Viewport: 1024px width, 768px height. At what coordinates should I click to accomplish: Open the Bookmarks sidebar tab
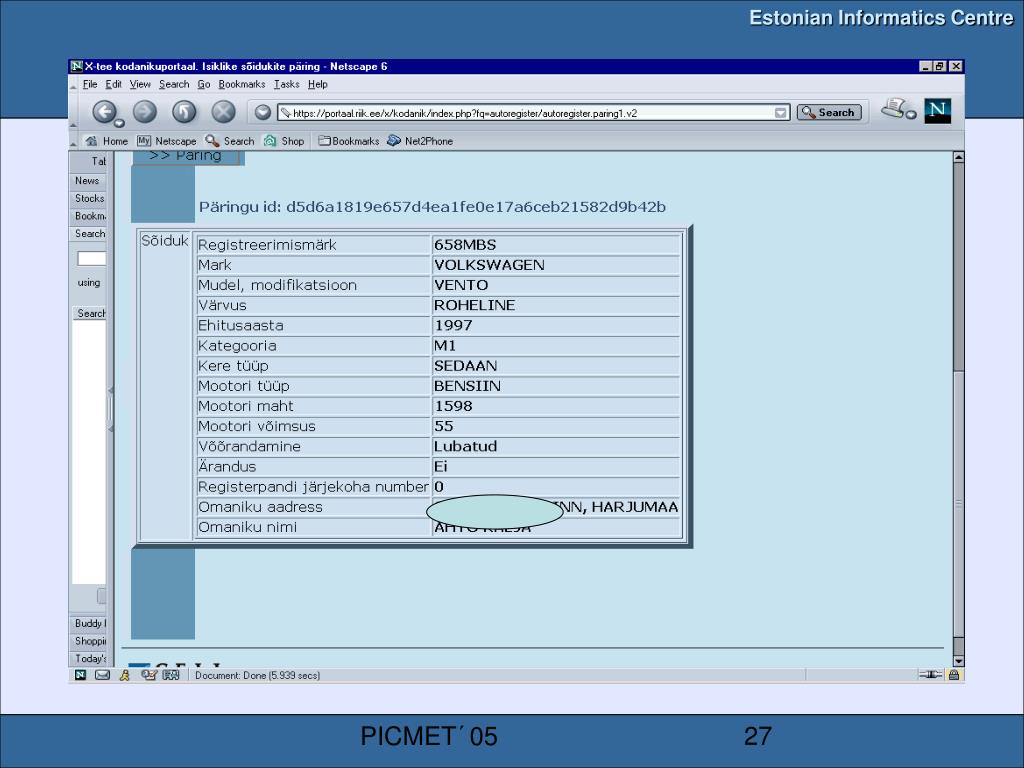click(x=88, y=216)
